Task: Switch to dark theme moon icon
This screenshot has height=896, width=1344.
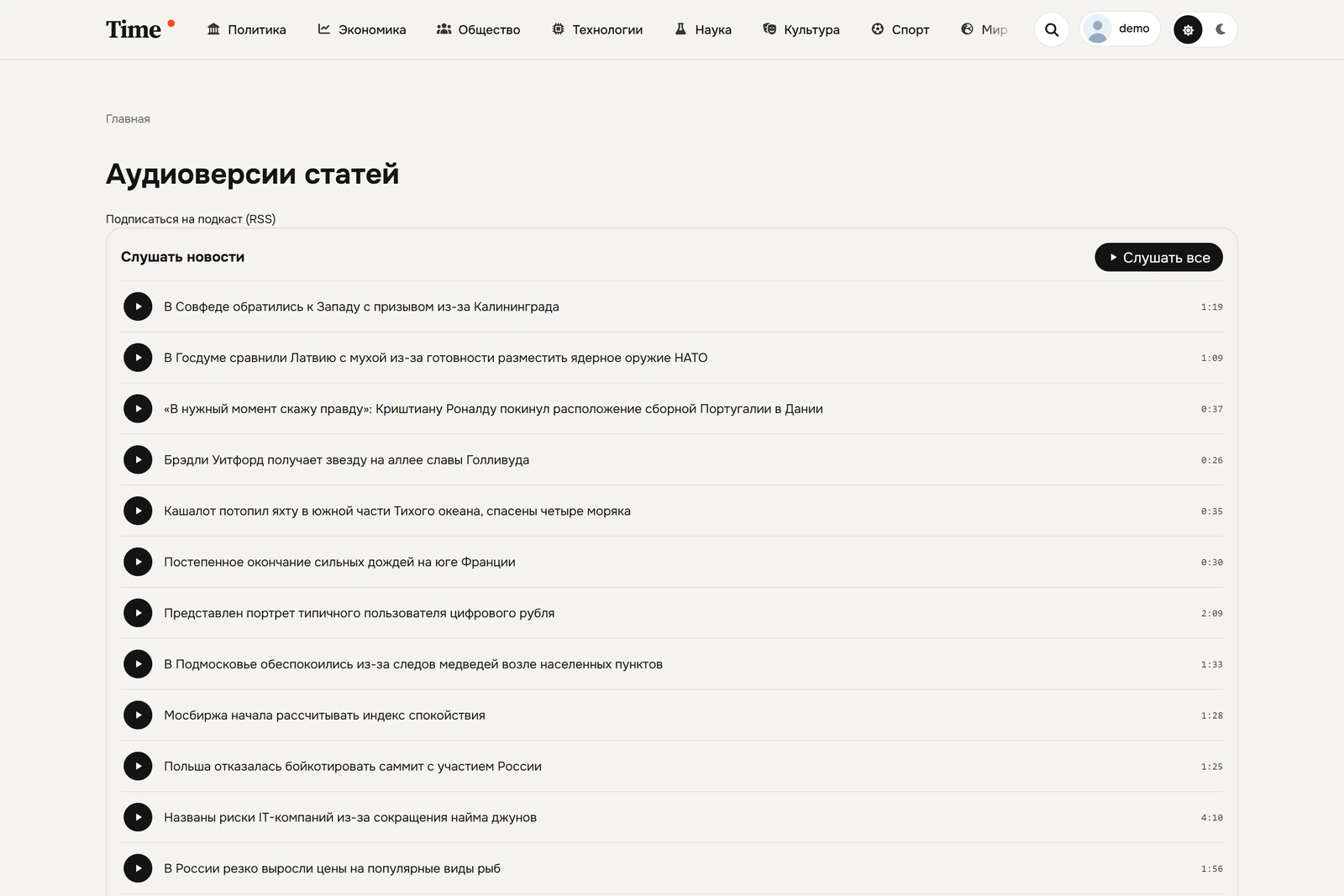Action: pyautogui.click(x=1221, y=29)
